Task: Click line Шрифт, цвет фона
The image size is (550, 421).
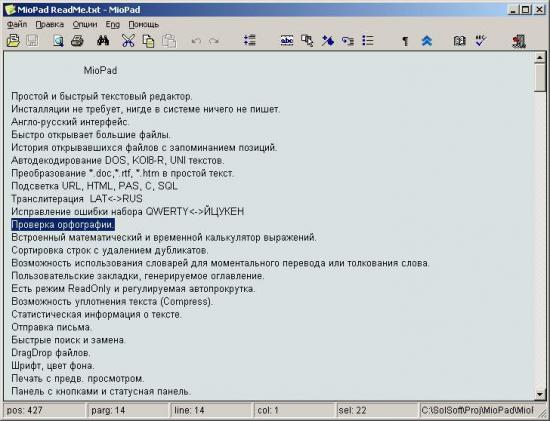Action: coord(53,366)
